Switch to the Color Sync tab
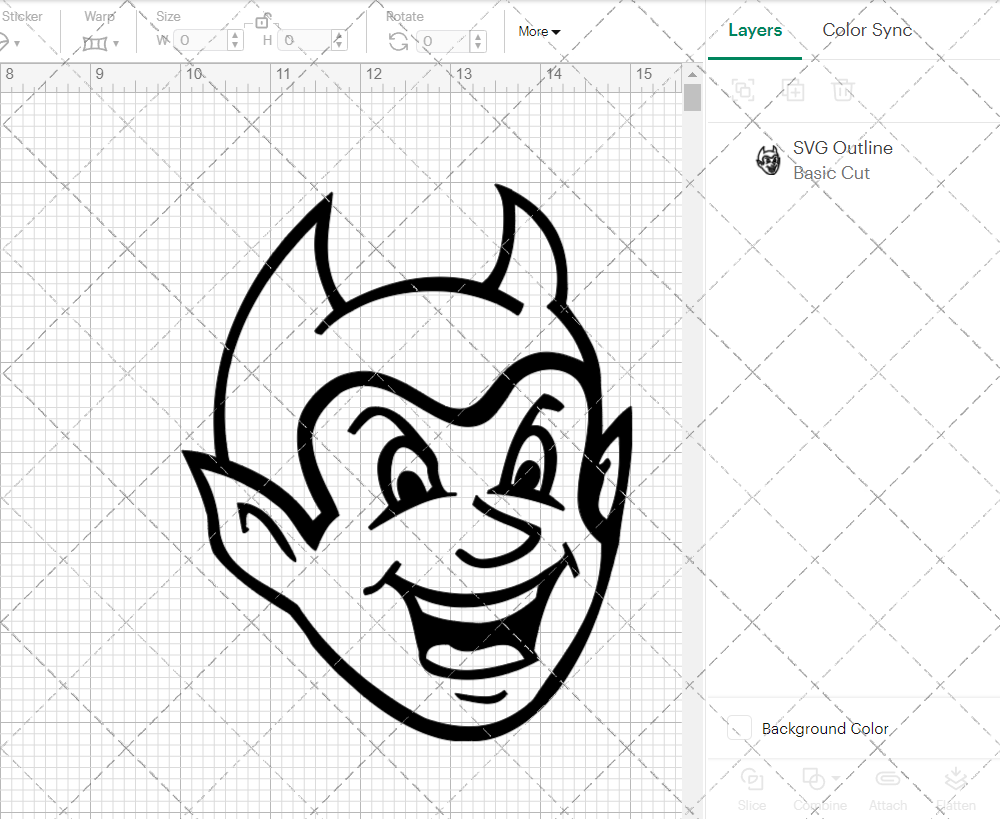This screenshot has height=819, width=1000. tap(867, 30)
